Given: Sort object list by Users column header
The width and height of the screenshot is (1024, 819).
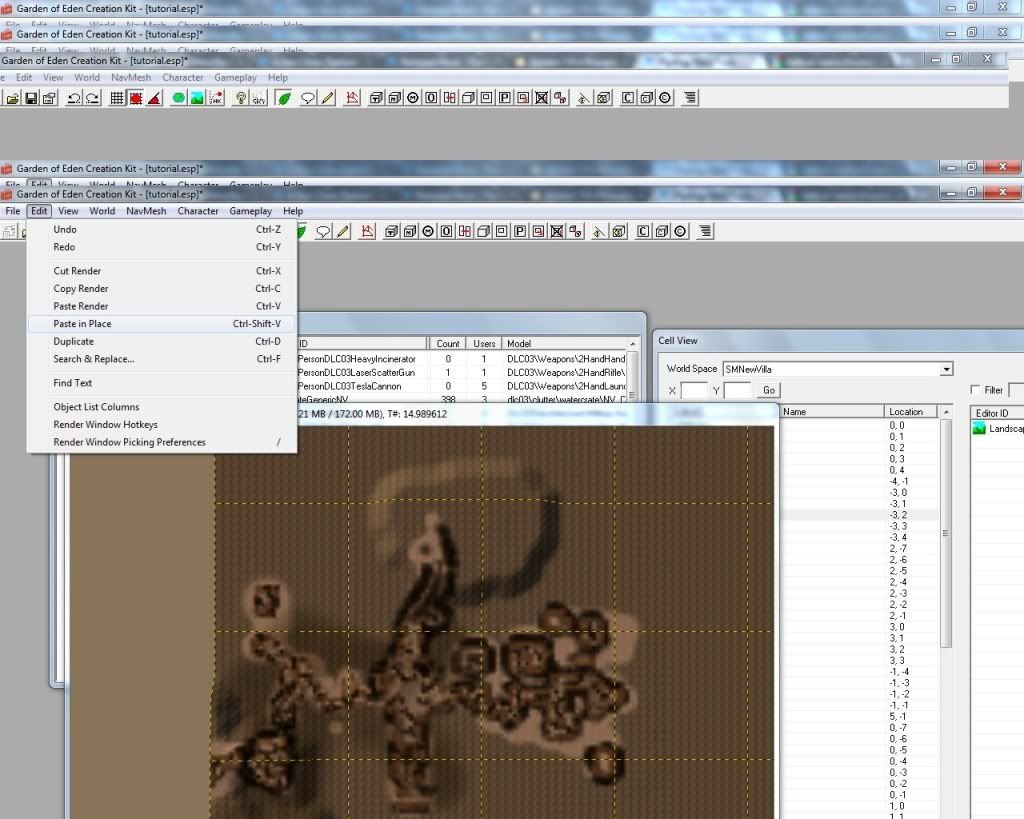Looking at the screenshot, I should pos(484,344).
